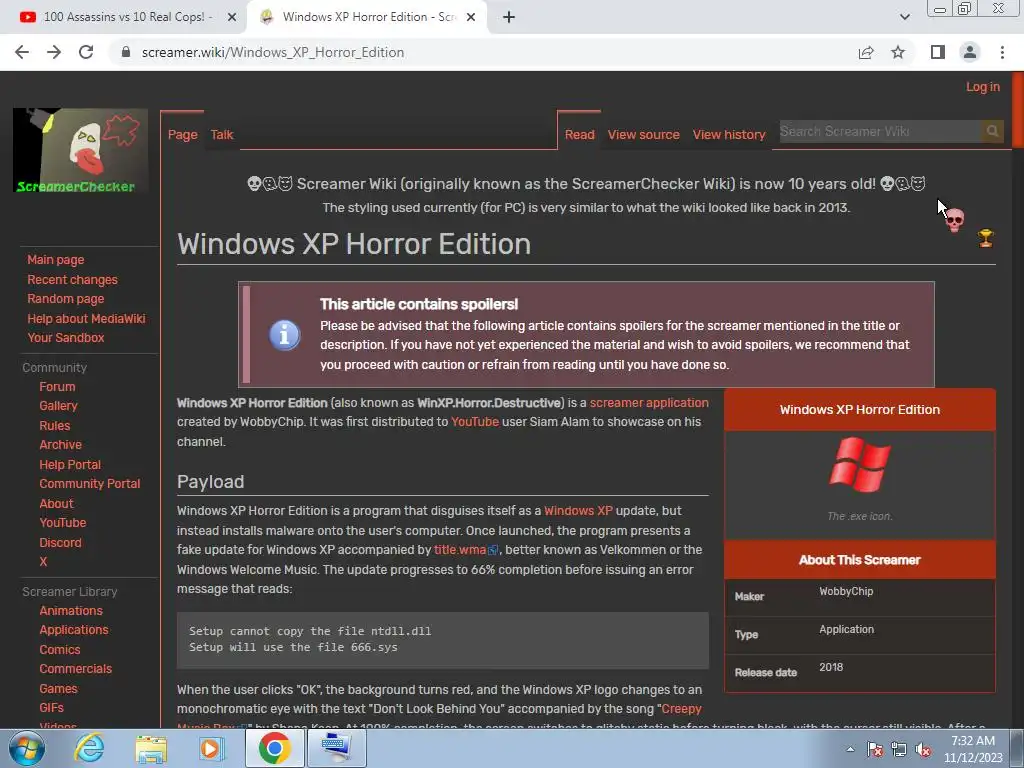
Task: Close the YouTube tab
Action: pyautogui.click(x=232, y=17)
